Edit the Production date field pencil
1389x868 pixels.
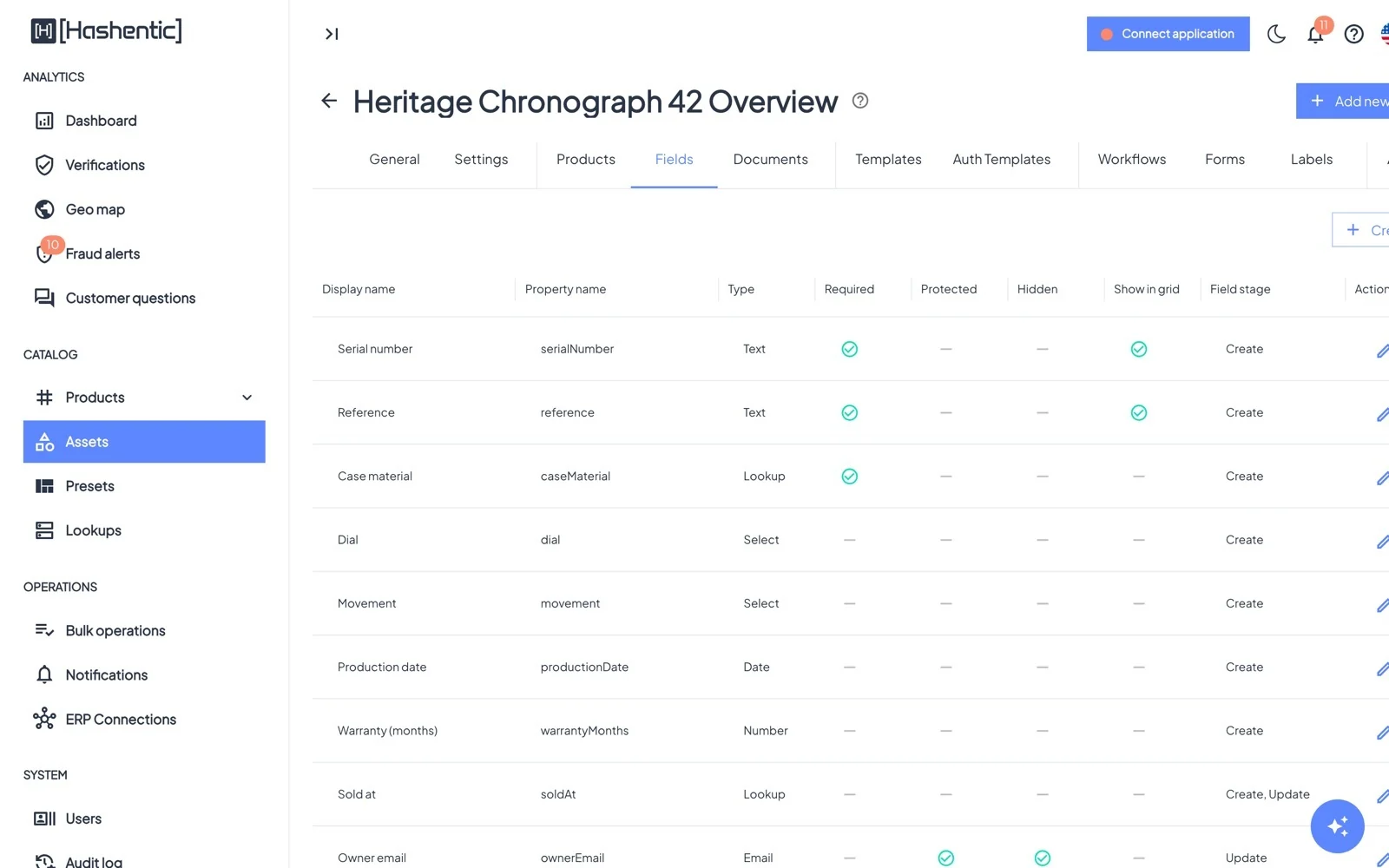(1382, 668)
